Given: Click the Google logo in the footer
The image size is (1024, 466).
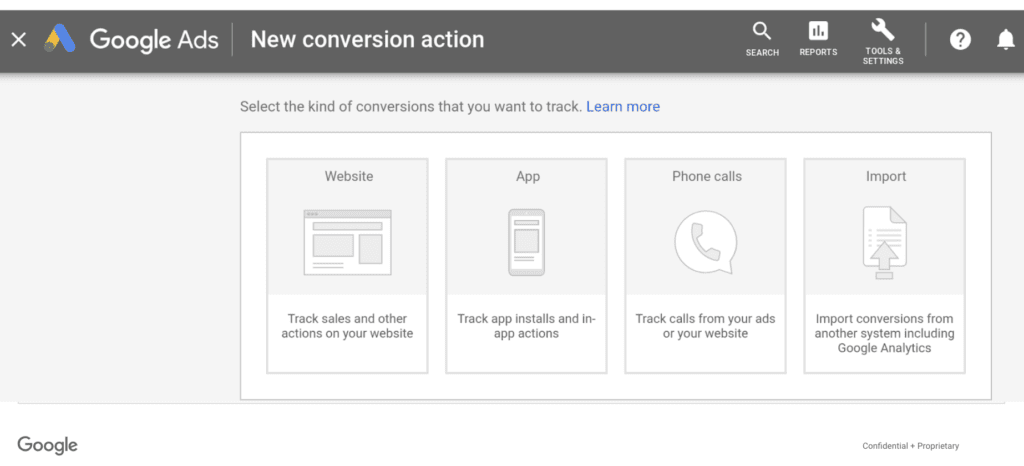Looking at the screenshot, I should [47, 445].
